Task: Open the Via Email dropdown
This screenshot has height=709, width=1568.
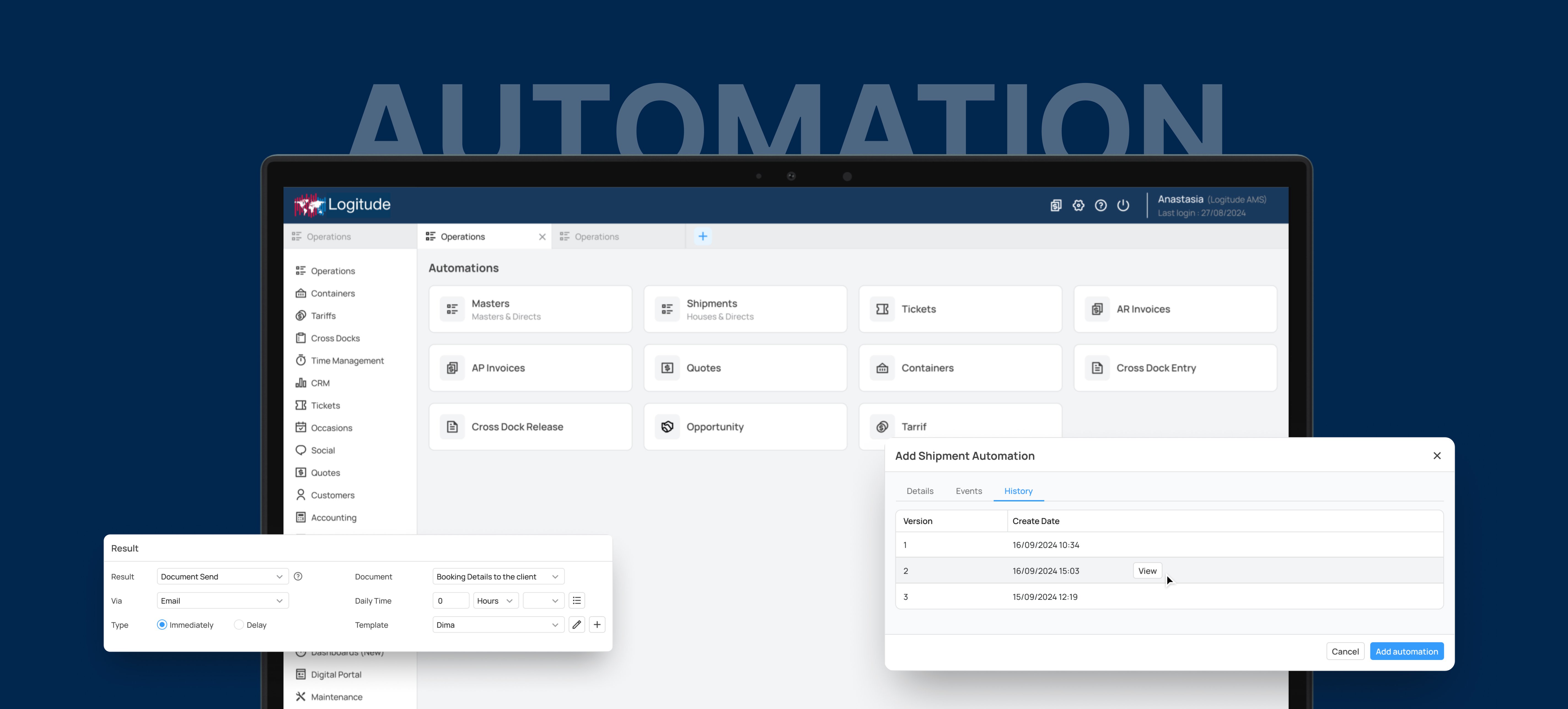Action: 222,601
